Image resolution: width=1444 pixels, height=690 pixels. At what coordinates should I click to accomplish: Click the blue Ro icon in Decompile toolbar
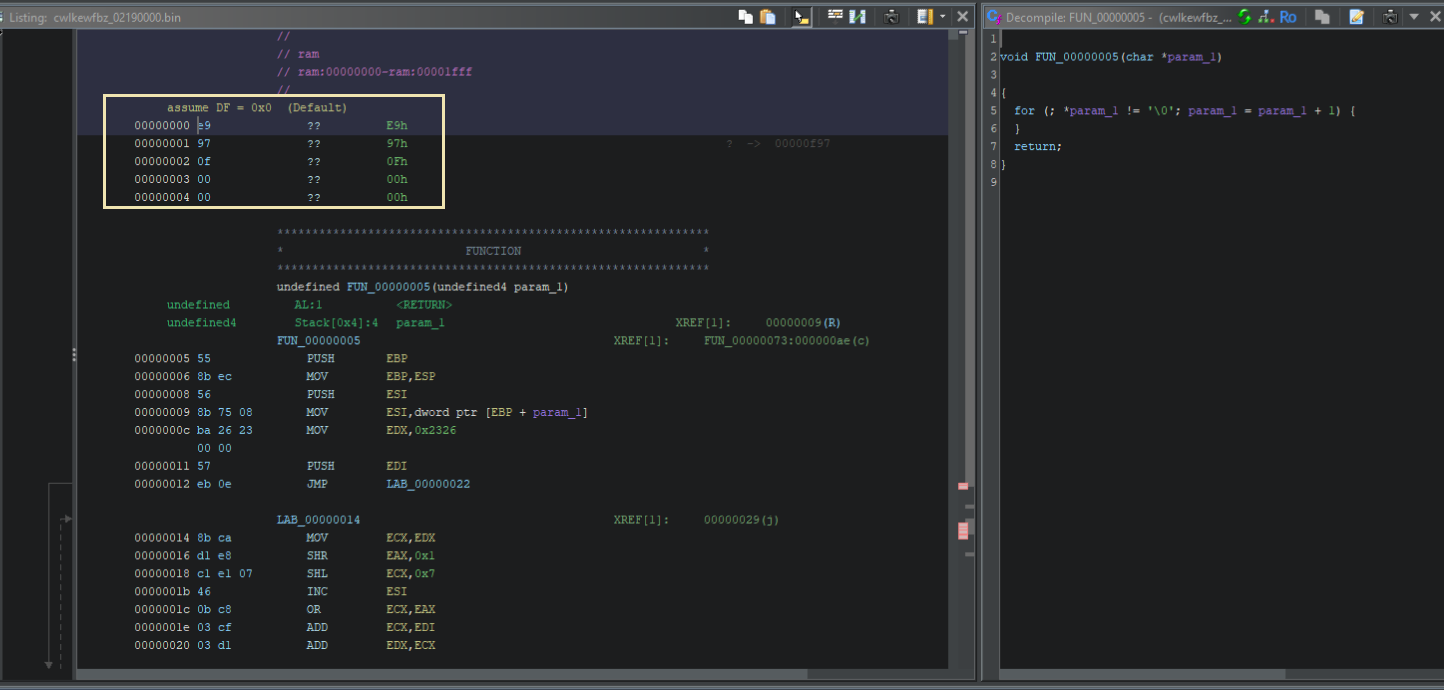tap(1288, 17)
